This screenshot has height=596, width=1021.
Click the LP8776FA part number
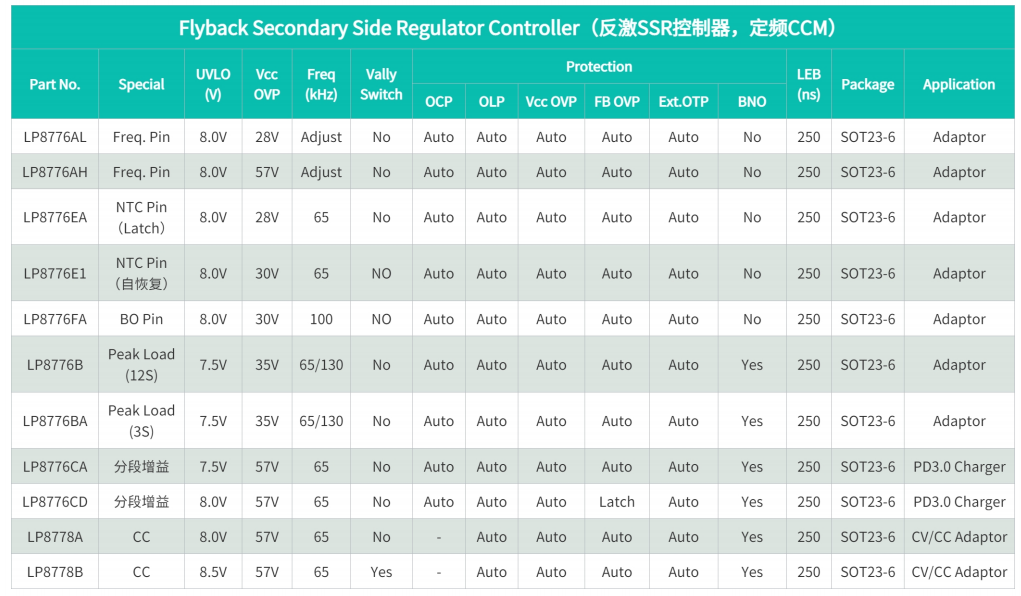pos(55,319)
